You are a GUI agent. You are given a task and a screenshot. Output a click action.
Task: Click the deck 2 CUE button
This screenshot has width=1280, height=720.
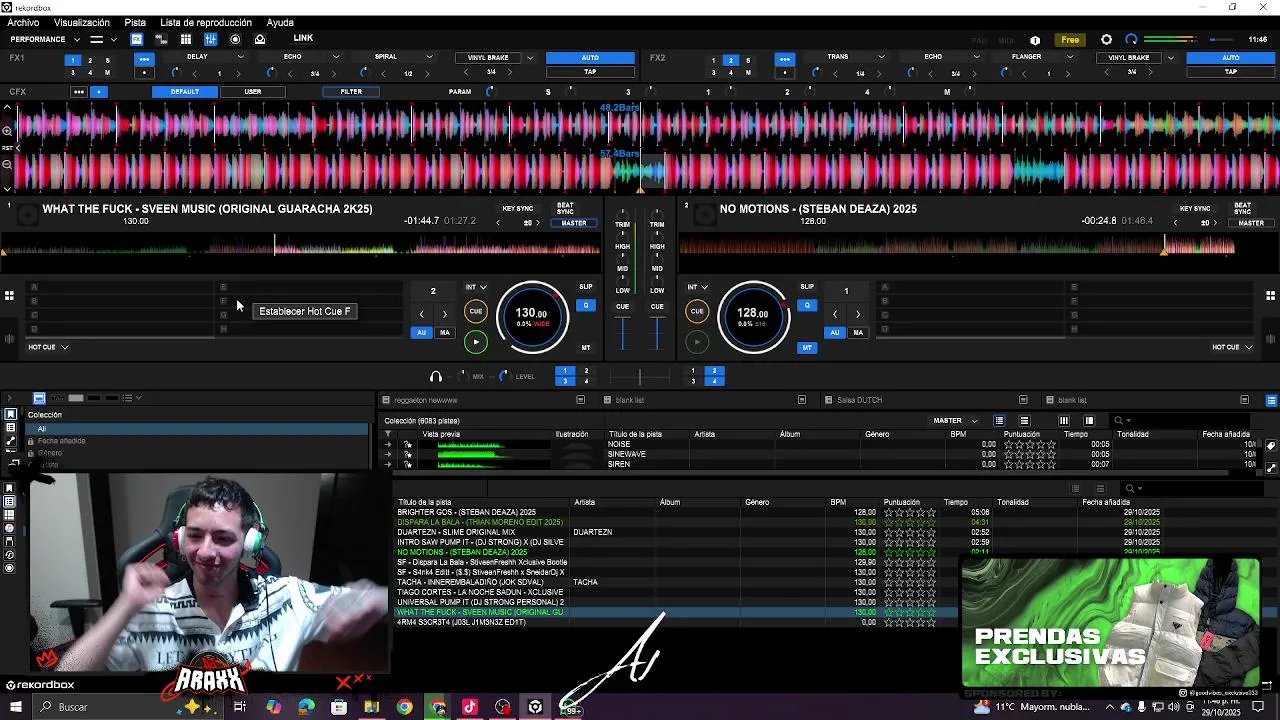(697, 311)
